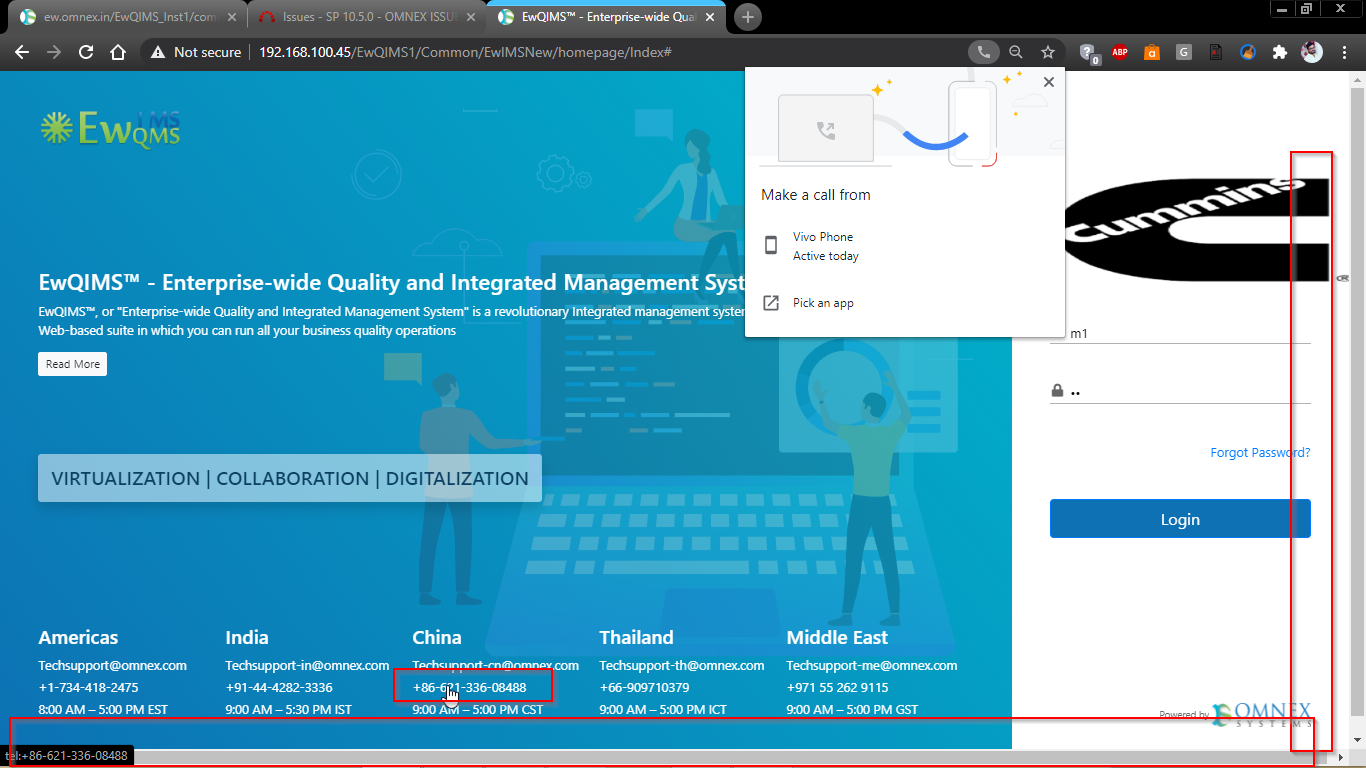Call Thailand number +66-909710379
Image resolution: width=1366 pixels, height=768 pixels.
click(x=644, y=687)
